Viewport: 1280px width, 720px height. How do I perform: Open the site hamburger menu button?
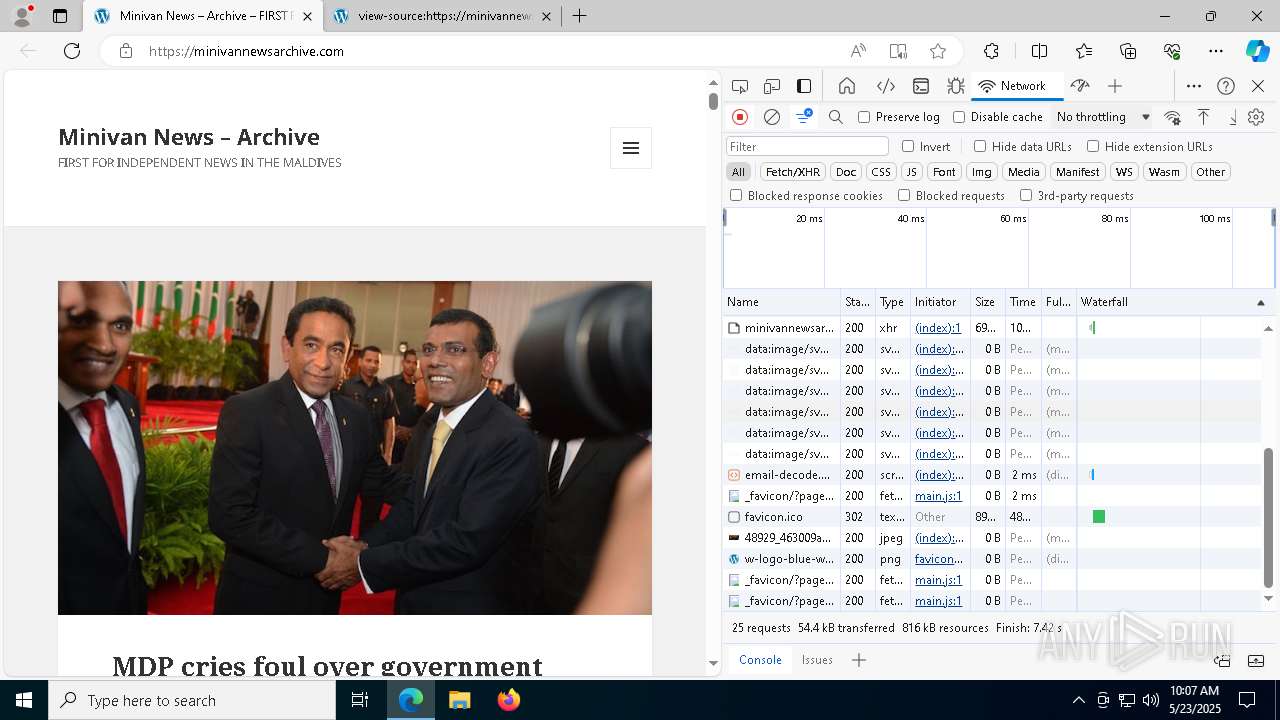(631, 148)
